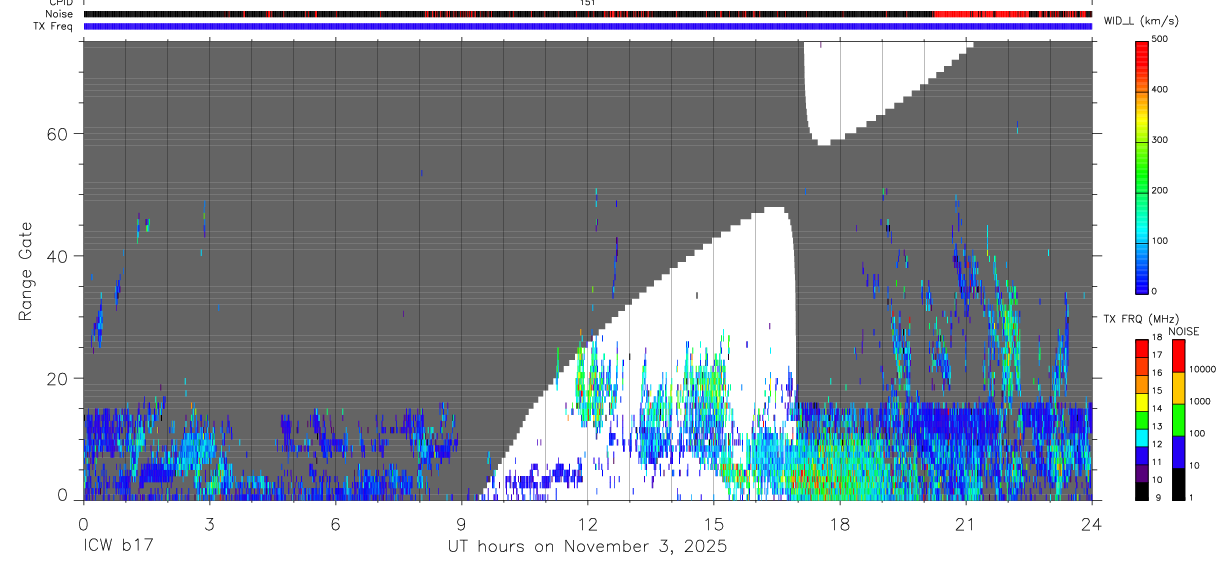This screenshot has height=567, width=1228.
Task: Click y-axis tick label 20
Action: (x=59, y=379)
